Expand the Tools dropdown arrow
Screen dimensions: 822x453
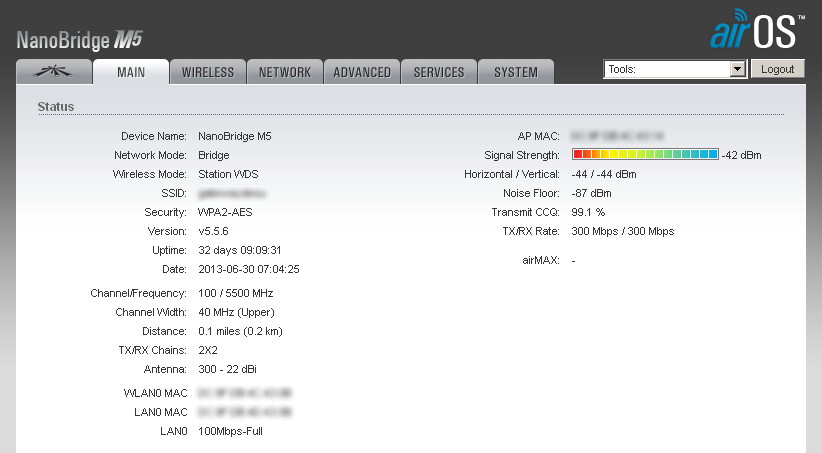click(738, 69)
